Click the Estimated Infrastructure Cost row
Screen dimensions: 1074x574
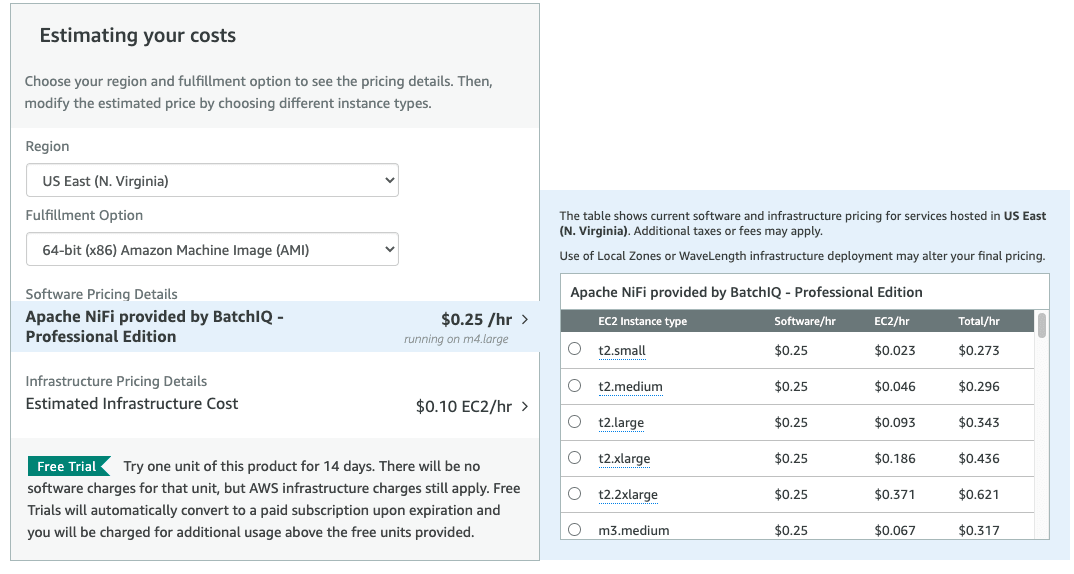tap(275, 404)
